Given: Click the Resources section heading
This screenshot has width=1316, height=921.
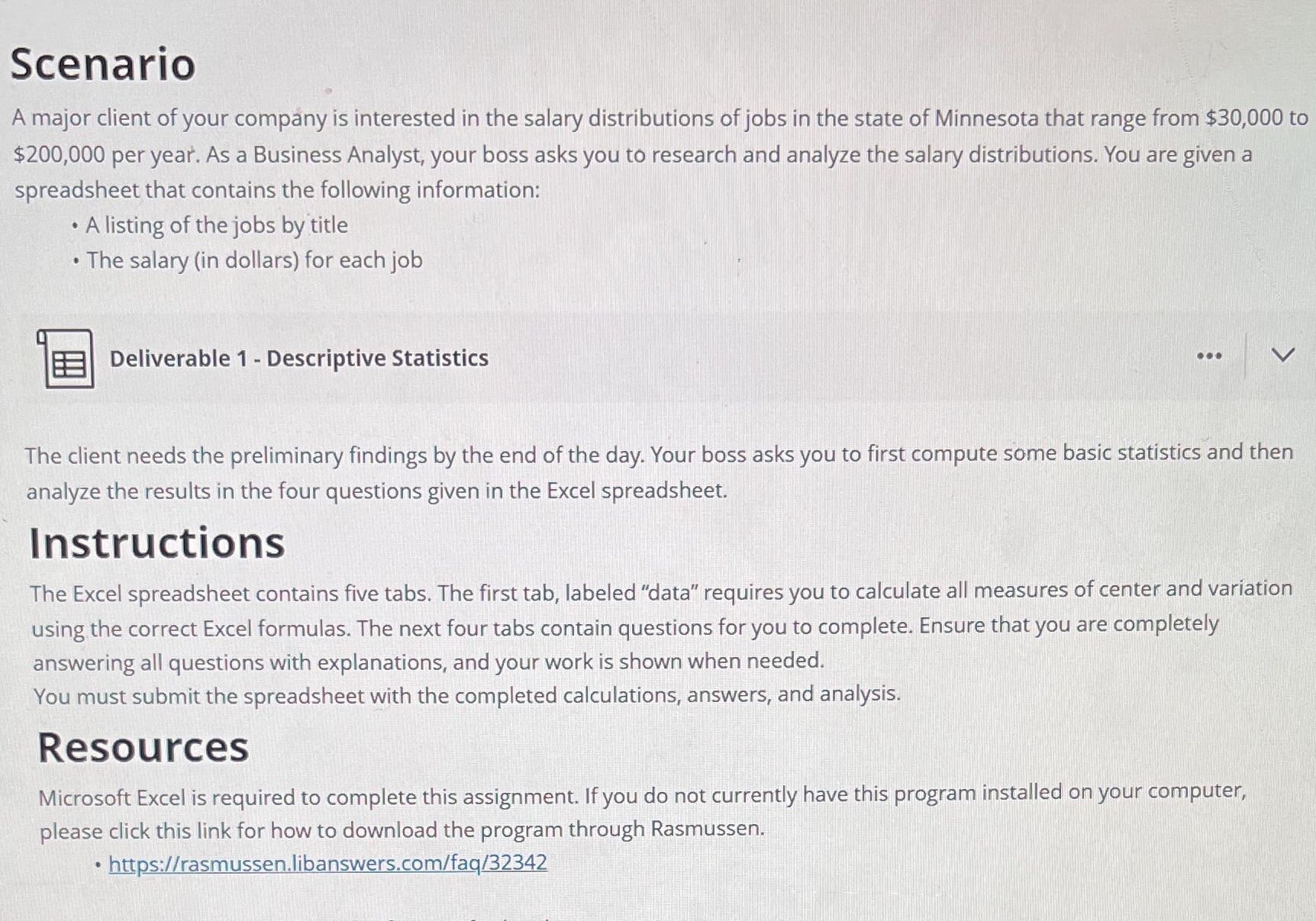Looking at the screenshot, I should coord(144,746).
